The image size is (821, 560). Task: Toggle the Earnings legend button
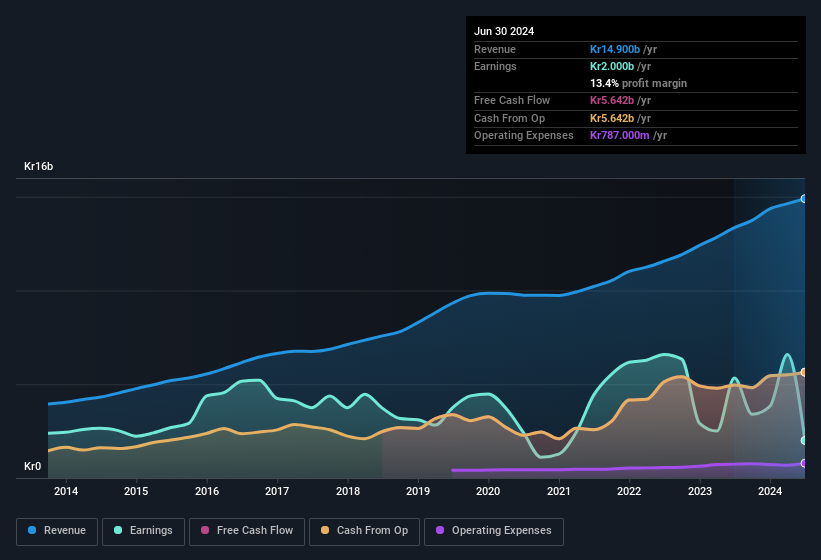[x=143, y=531]
